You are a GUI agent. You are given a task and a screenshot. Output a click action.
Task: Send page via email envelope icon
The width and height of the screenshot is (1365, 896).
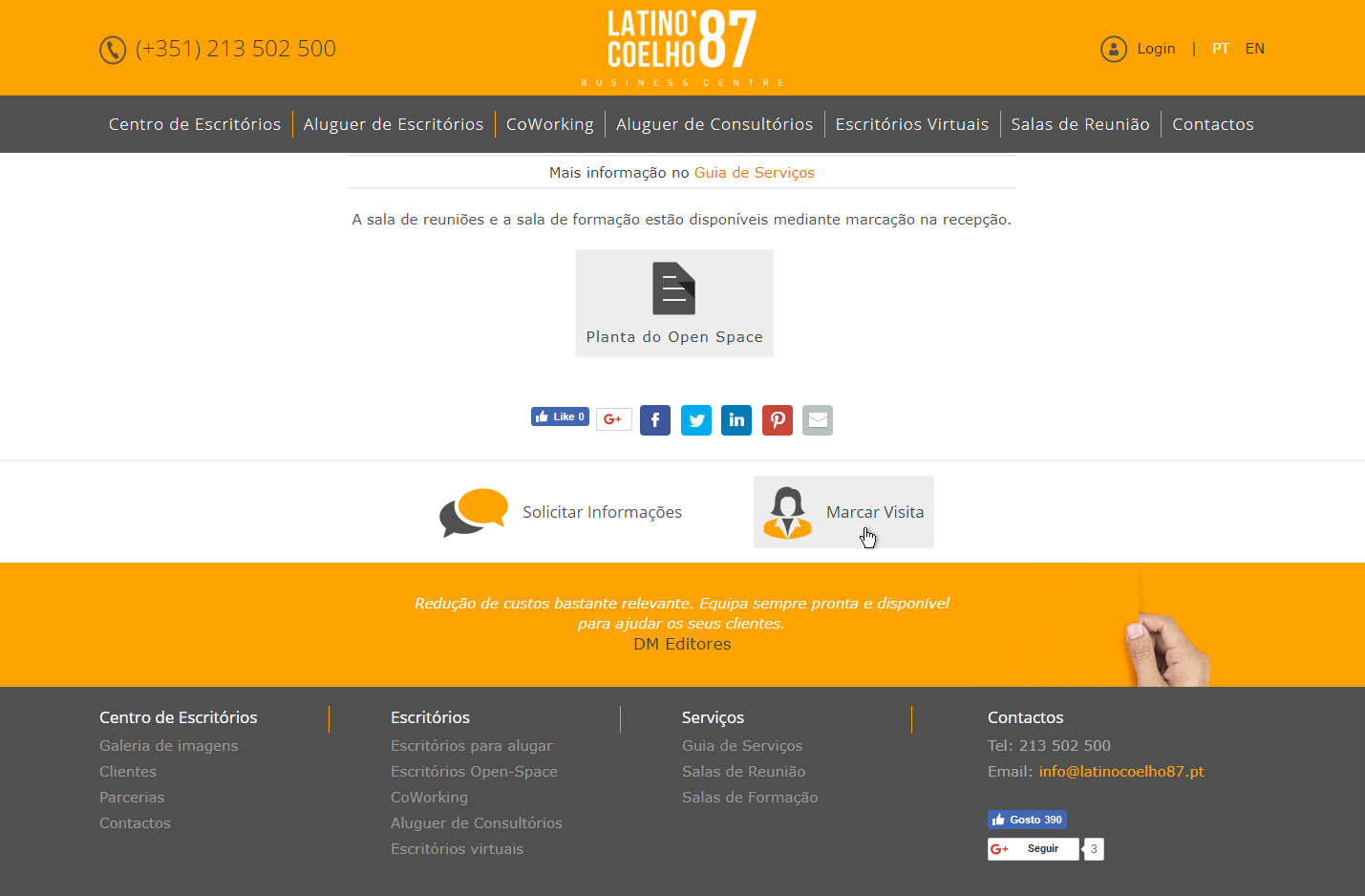[x=818, y=420]
